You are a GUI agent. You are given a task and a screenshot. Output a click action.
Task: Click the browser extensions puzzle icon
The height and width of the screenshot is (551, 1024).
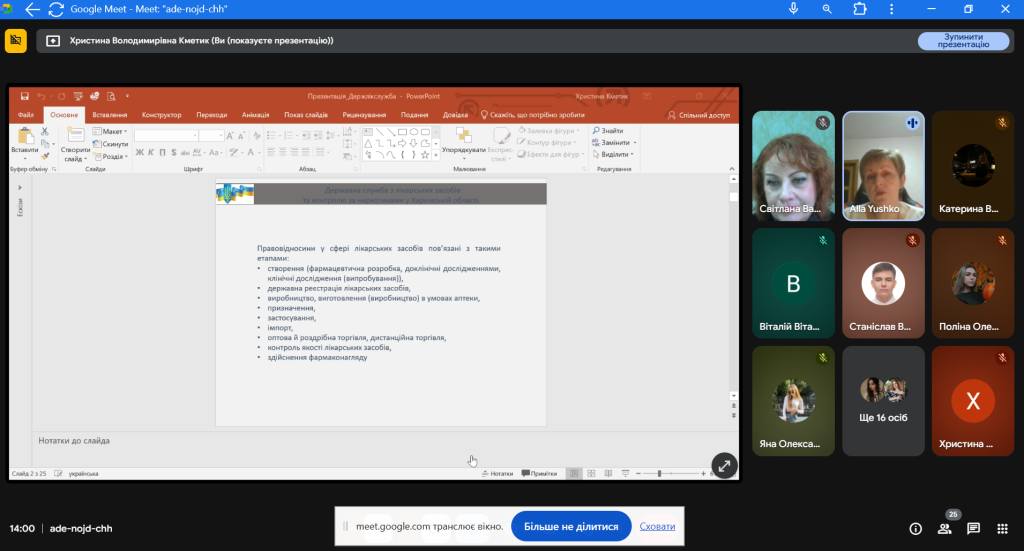859,9
